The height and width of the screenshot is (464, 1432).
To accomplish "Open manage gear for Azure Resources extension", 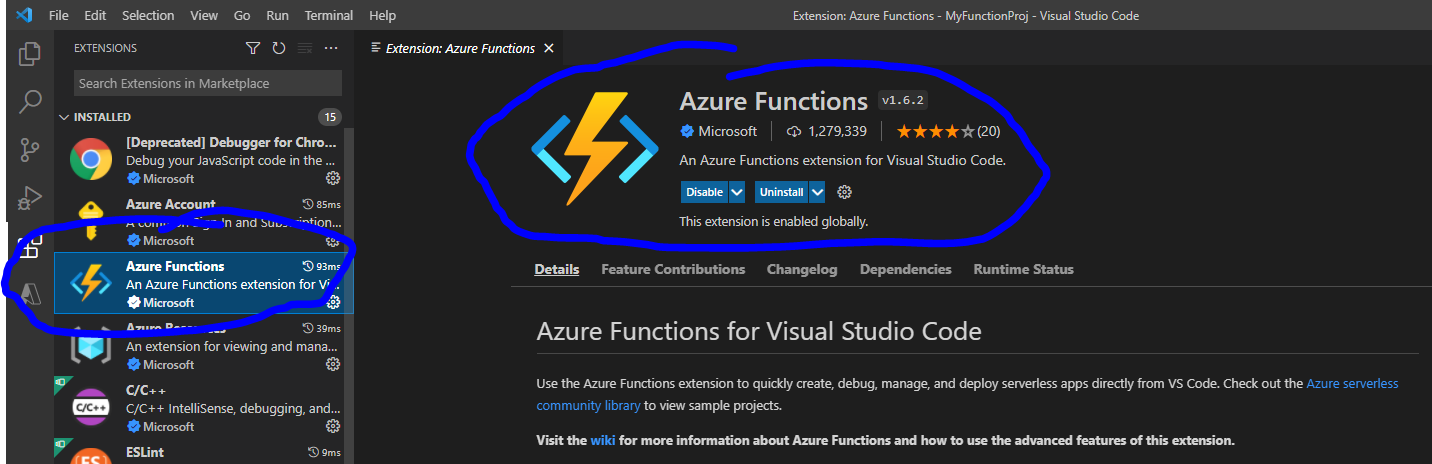I will [x=333, y=364].
